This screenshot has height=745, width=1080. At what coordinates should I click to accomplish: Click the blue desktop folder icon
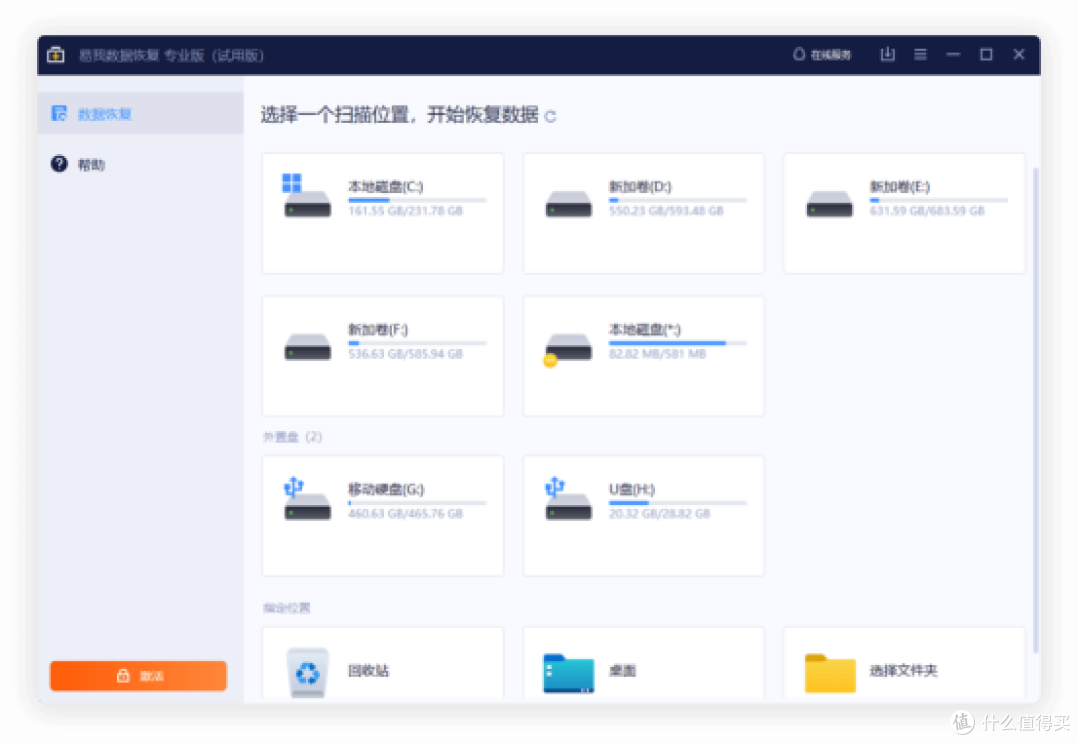pyautogui.click(x=568, y=673)
